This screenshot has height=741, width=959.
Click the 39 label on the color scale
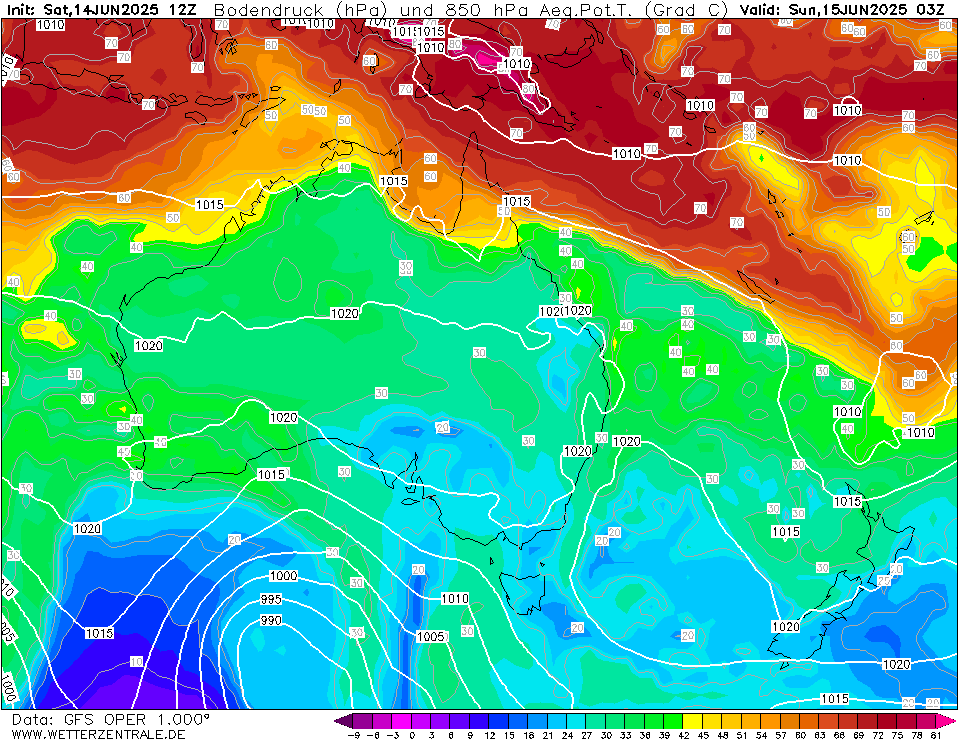point(665,735)
